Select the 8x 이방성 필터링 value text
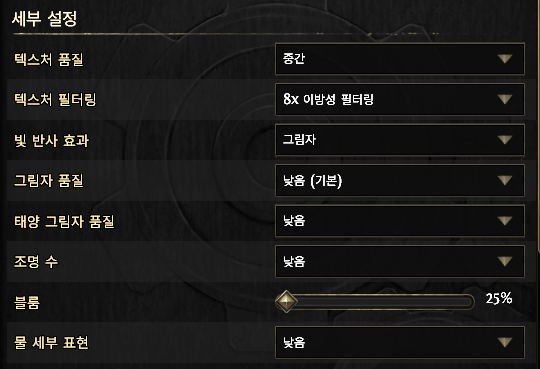 [x=328, y=100]
